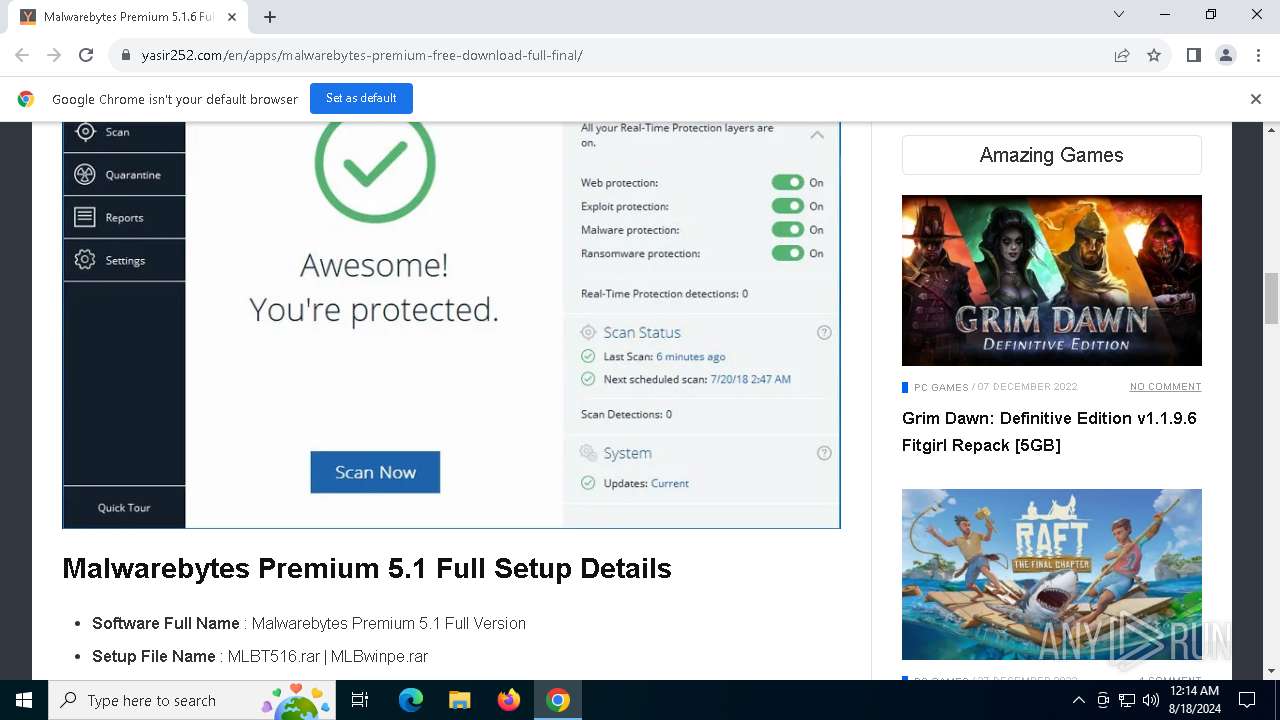The width and height of the screenshot is (1280, 720).
Task: Toggle Malware protection switch
Action: [x=788, y=230]
